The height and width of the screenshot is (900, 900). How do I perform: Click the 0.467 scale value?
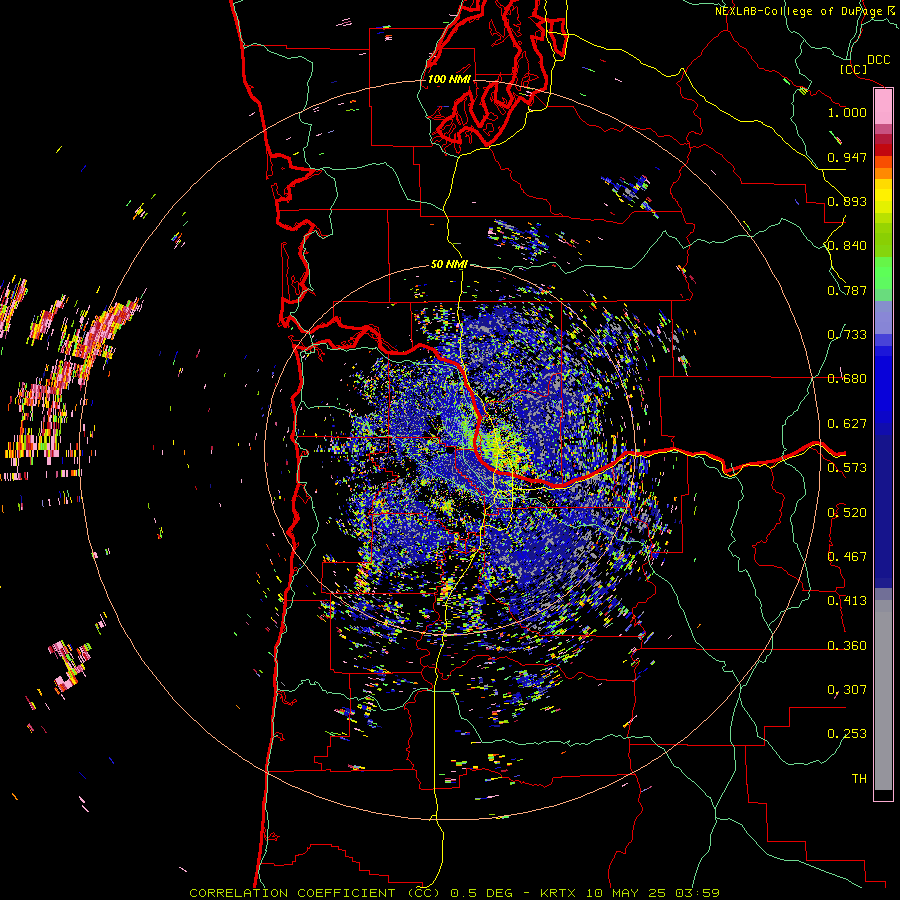click(x=847, y=557)
